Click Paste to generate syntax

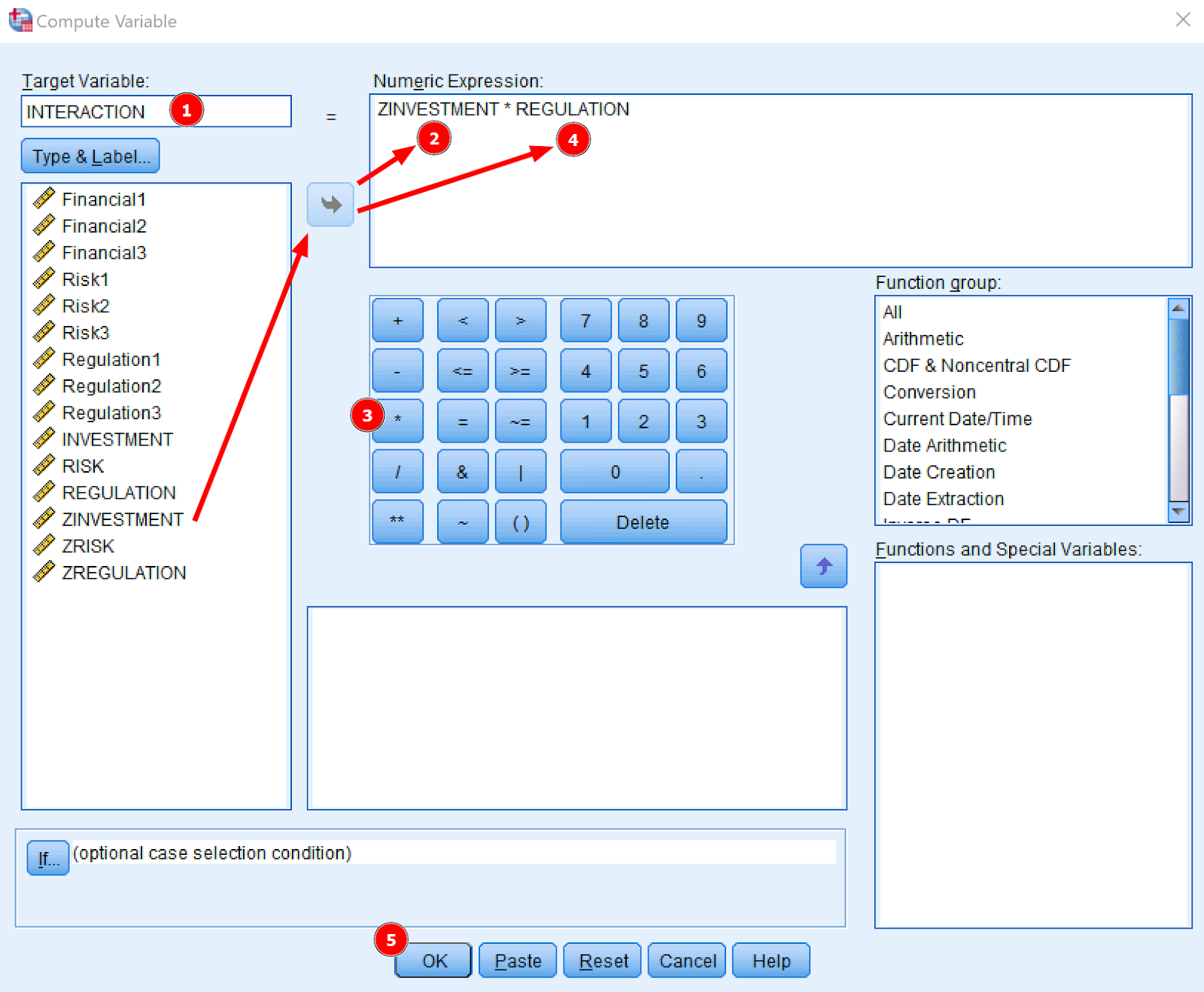(x=517, y=960)
